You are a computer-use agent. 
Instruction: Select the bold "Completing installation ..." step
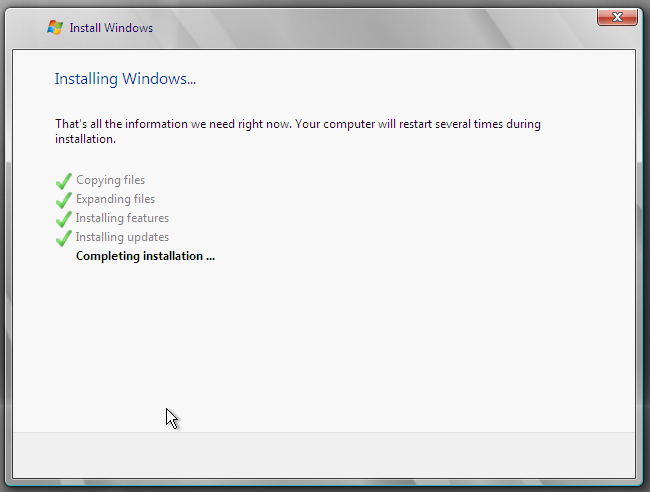tap(145, 256)
